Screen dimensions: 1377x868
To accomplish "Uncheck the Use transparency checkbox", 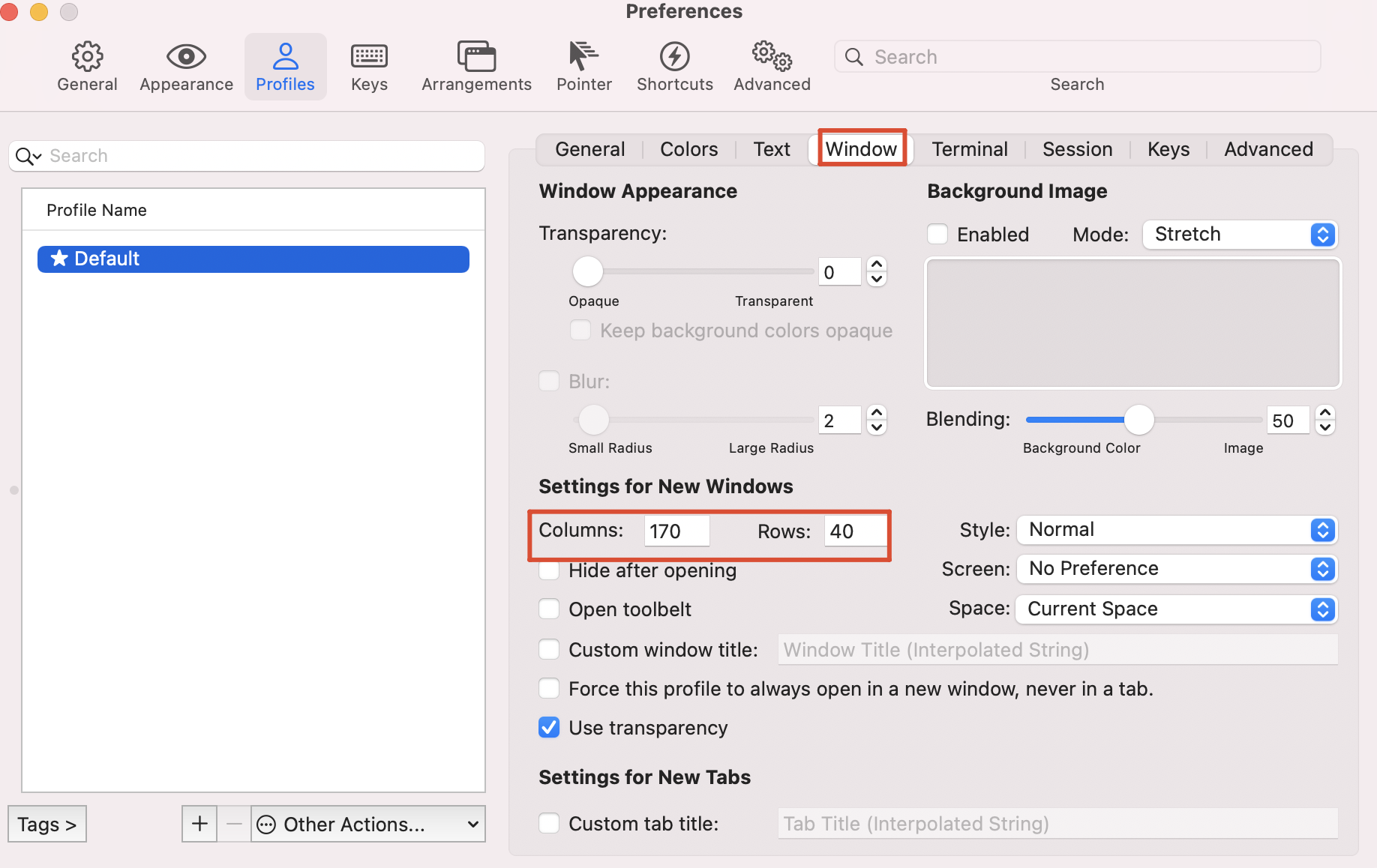I will coord(549,727).
